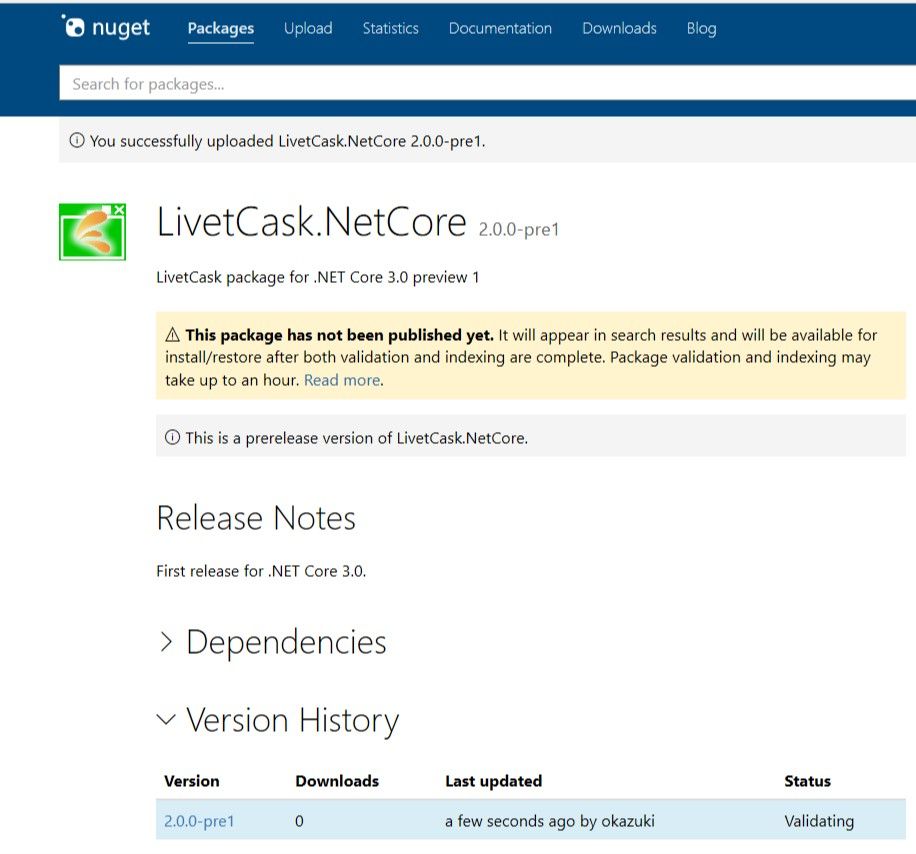Open the Upload page
The height and width of the screenshot is (854, 916).
point(308,28)
